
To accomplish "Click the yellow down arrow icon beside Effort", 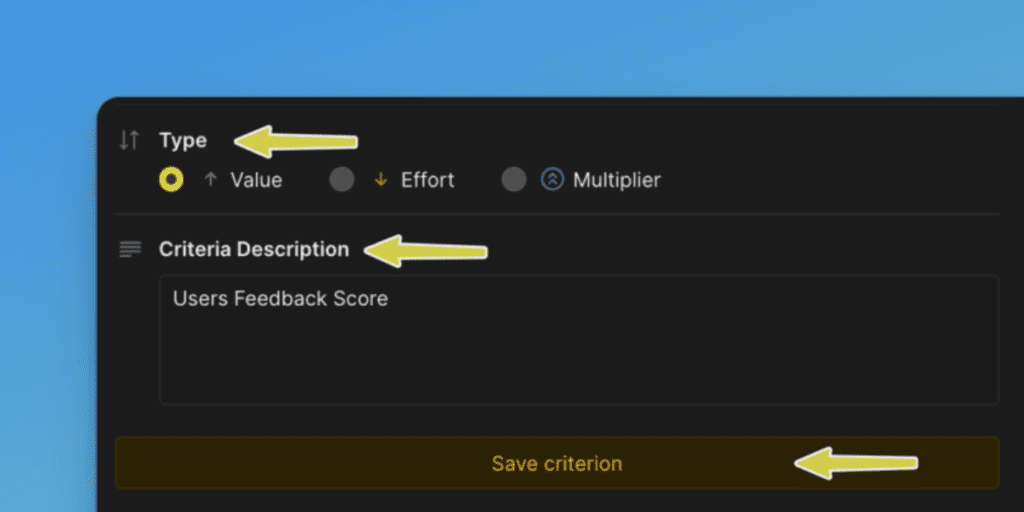I will click(380, 181).
